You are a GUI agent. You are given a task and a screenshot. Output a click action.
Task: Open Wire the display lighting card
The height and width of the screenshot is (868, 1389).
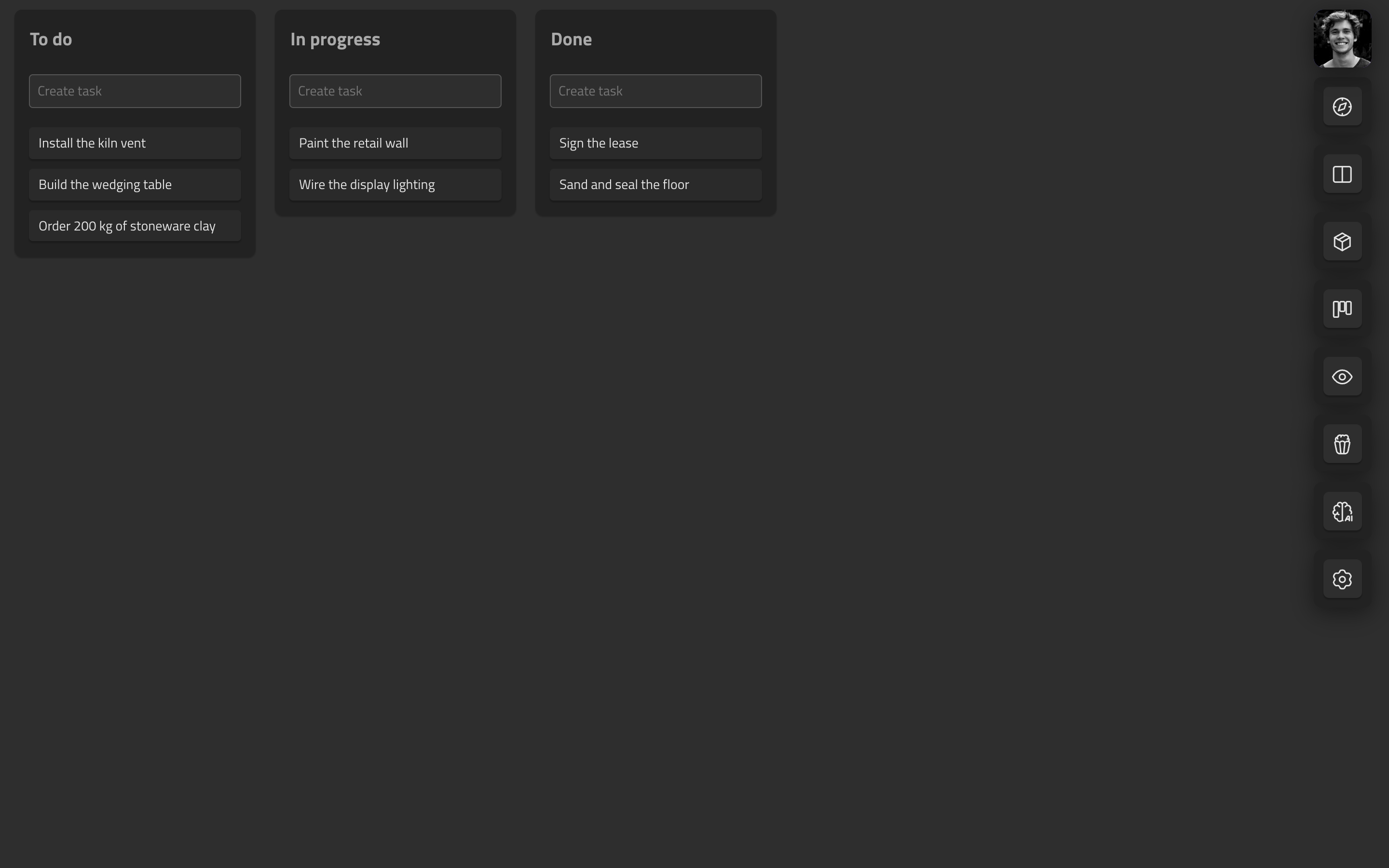click(395, 185)
